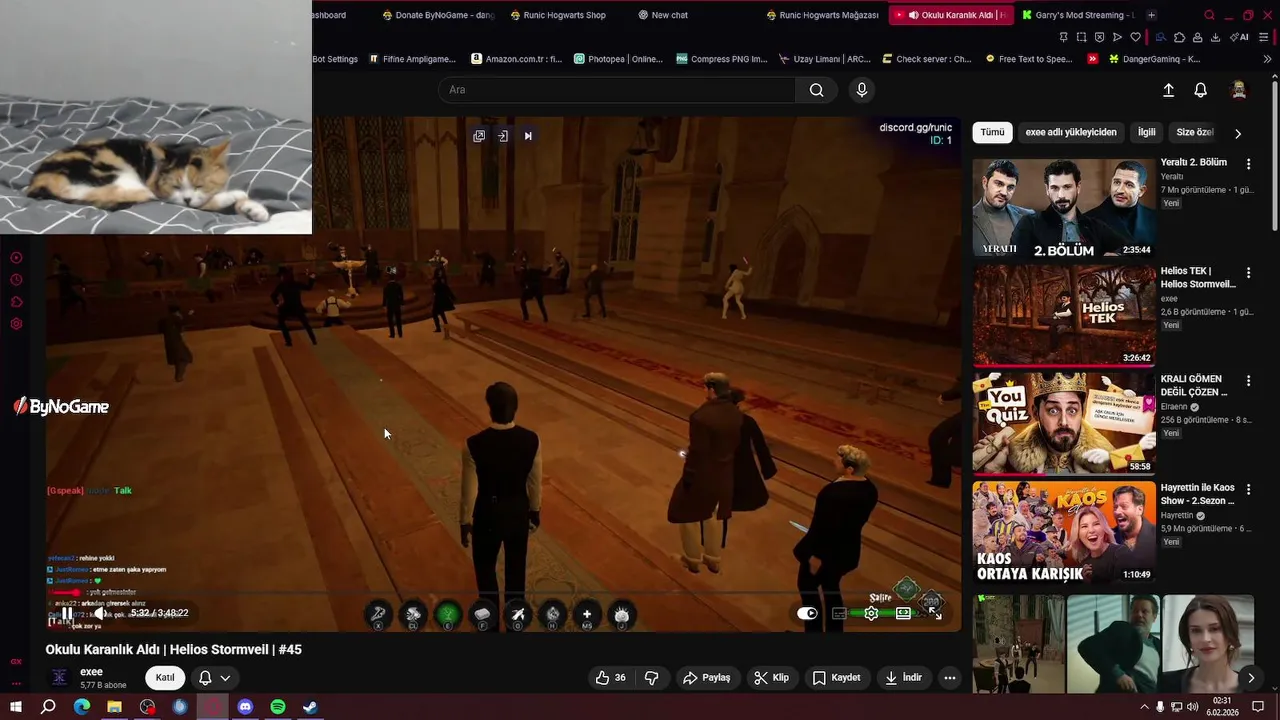1280x720 pixels.
Task: Click the İndir download button
Action: pos(904,677)
